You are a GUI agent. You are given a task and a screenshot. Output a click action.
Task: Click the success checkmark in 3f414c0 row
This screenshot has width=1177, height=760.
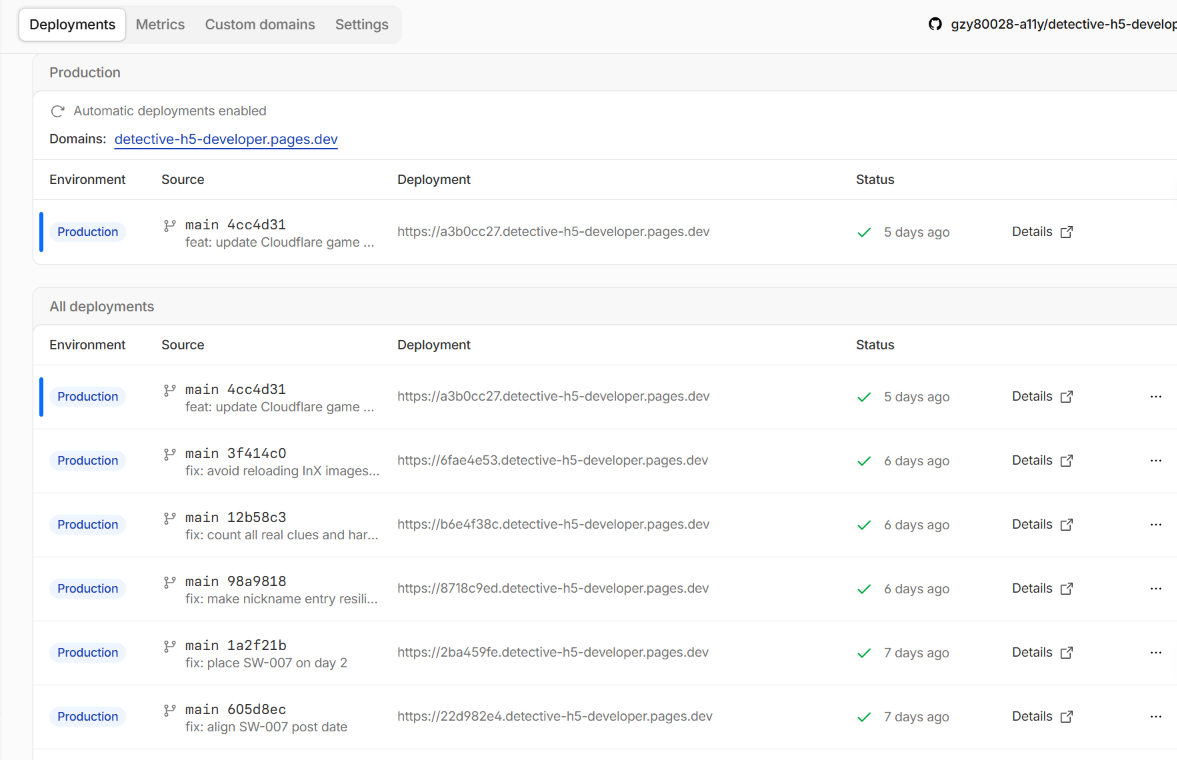(864, 461)
